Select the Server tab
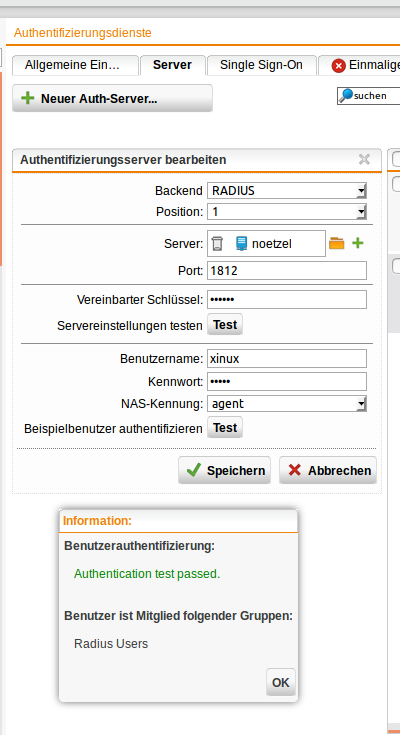This screenshot has width=400, height=735. pos(173,65)
